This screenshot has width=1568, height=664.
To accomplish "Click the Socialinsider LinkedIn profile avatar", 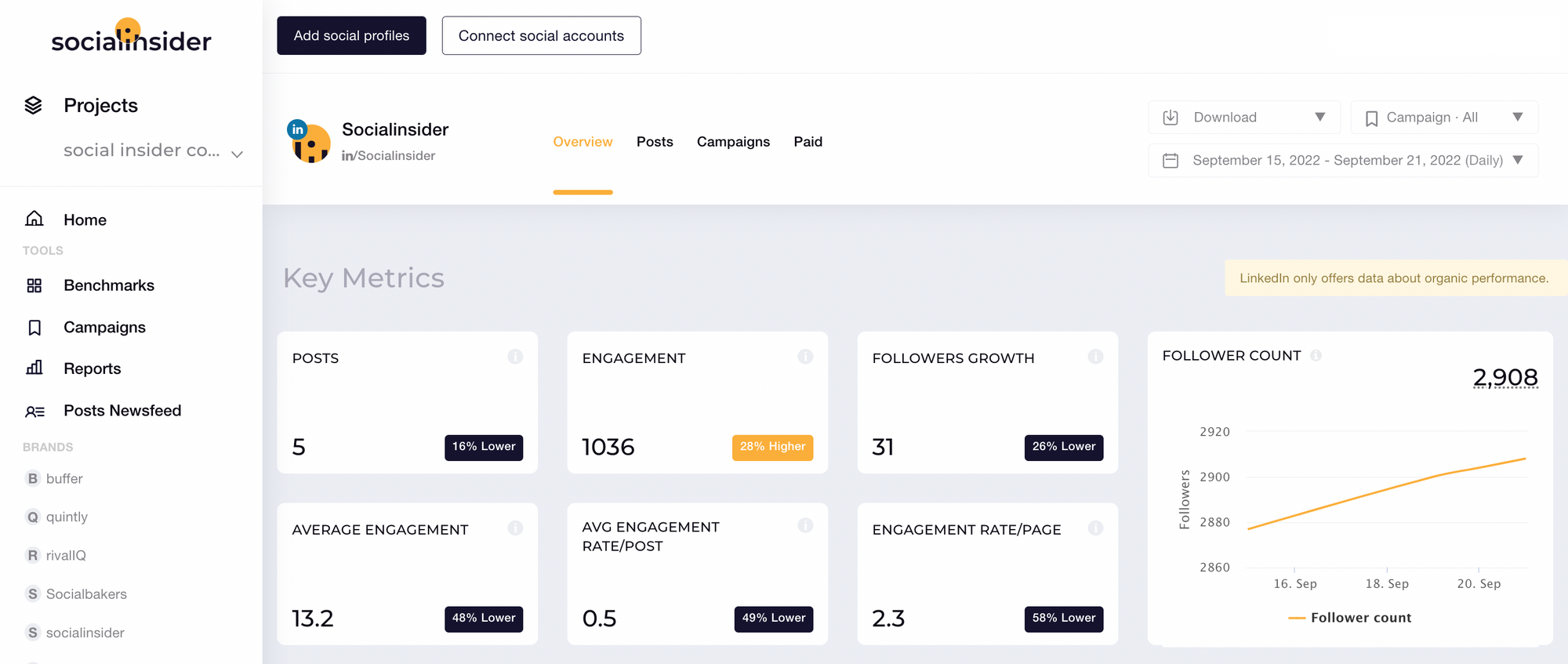I will pyautogui.click(x=309, y=141).
